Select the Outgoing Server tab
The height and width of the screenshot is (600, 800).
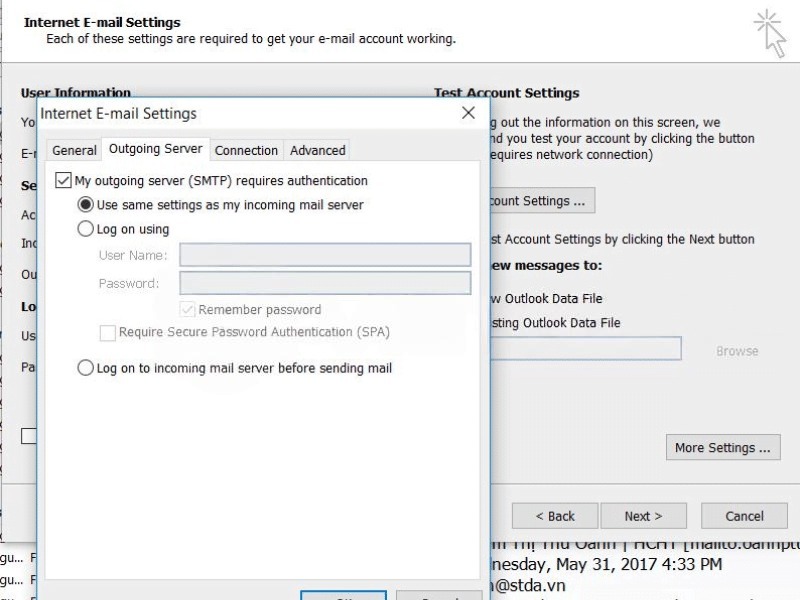155,149
